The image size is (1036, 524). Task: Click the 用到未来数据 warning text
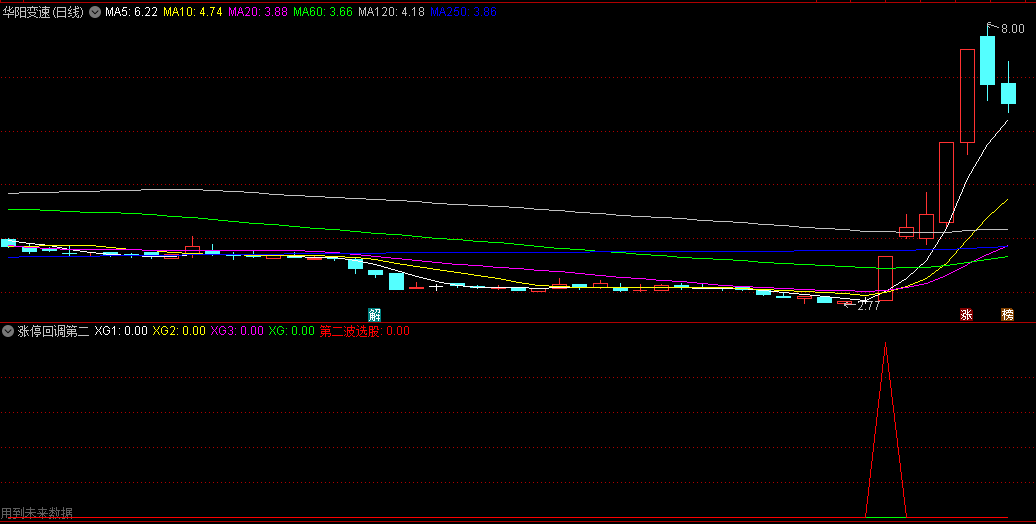[x=37, y=513]
